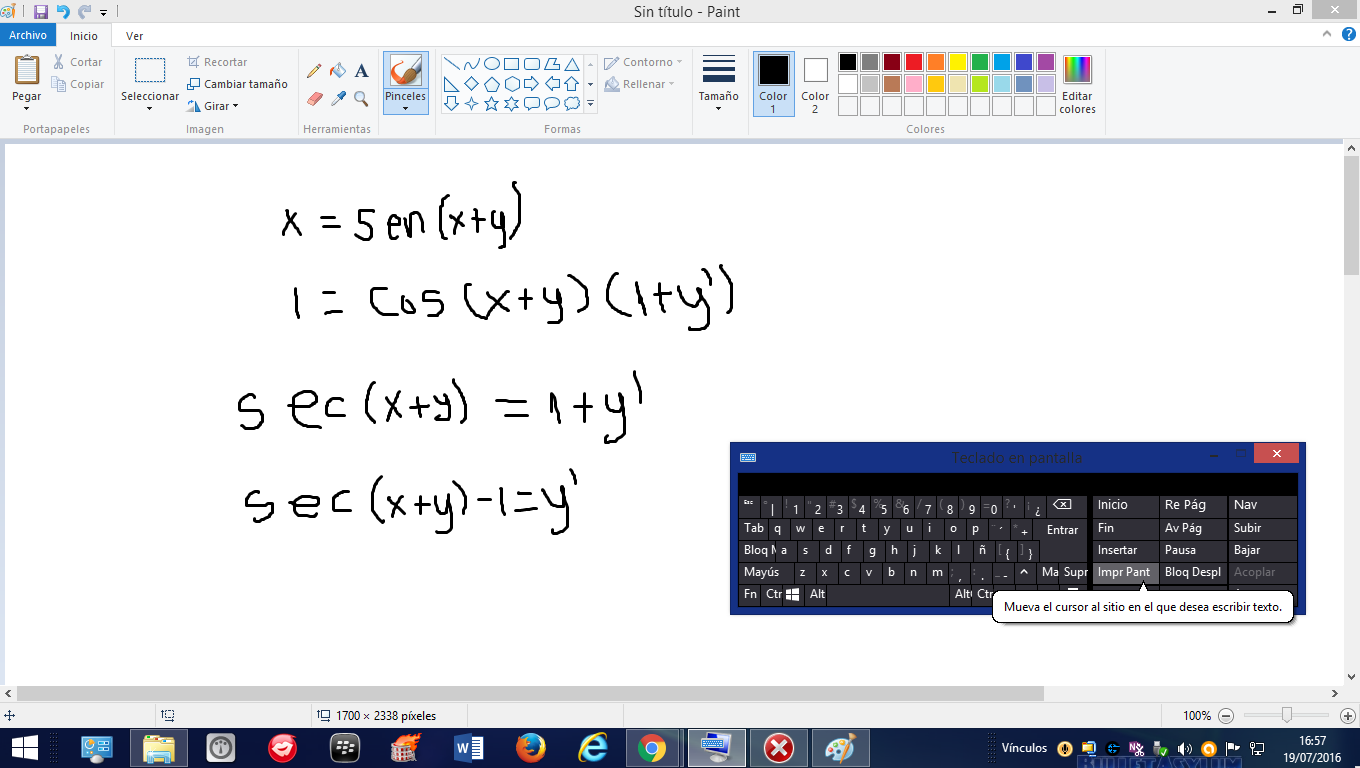Open the Archivo menu
The width and height of the screenshot is (1360, 768).
click(x=28, y=35)
